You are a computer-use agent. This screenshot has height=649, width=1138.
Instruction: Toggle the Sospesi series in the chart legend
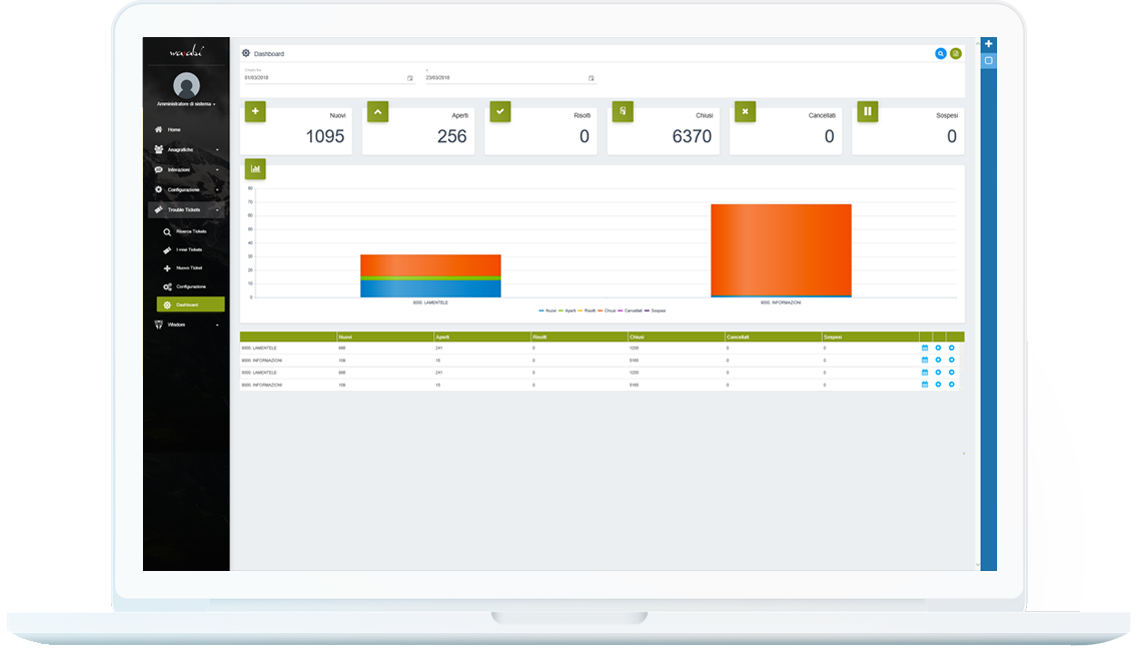tap(655, 311)
